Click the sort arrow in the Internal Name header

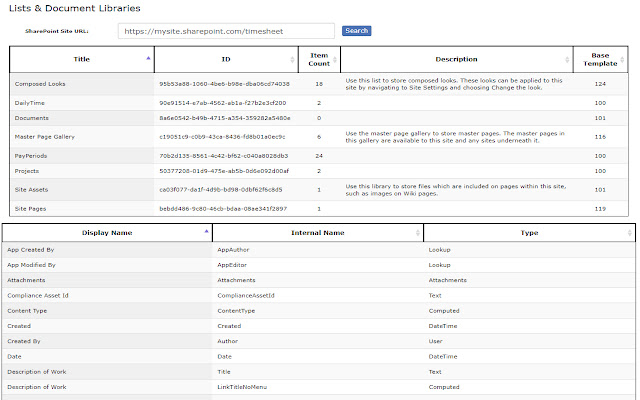tap(415, 232)
